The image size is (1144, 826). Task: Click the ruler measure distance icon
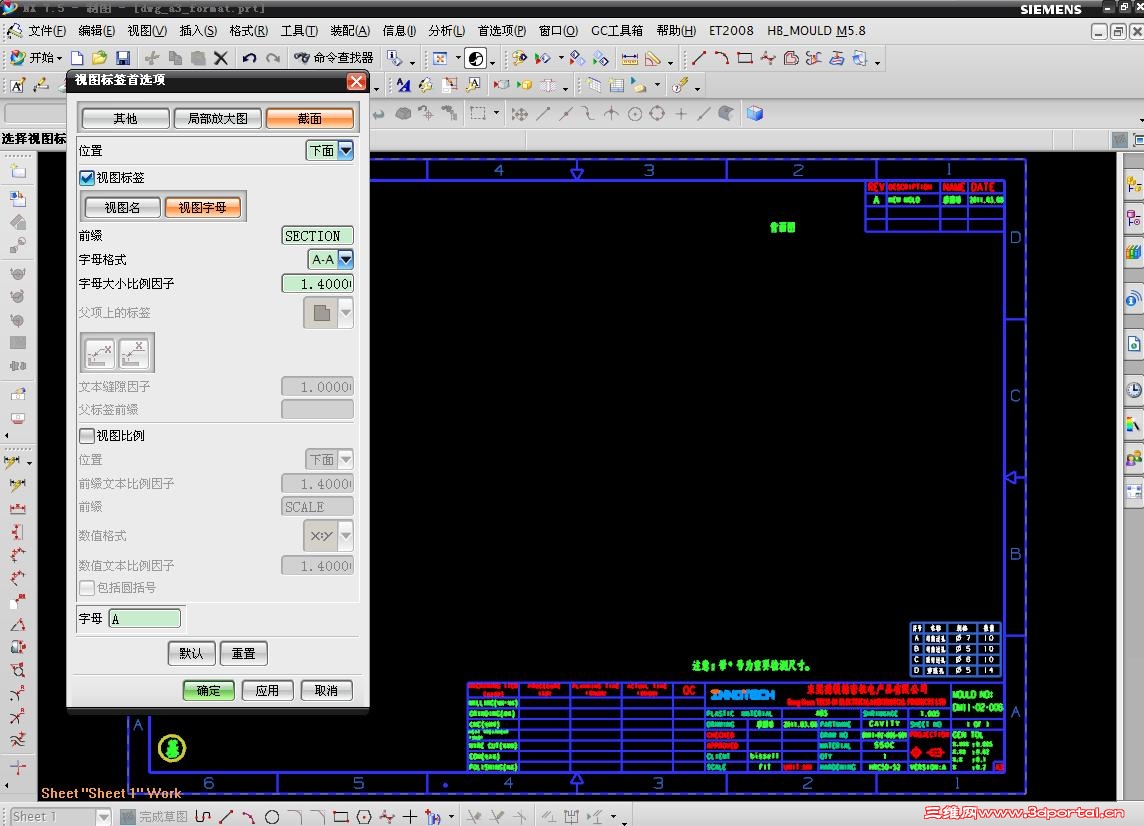click(630, 58)
